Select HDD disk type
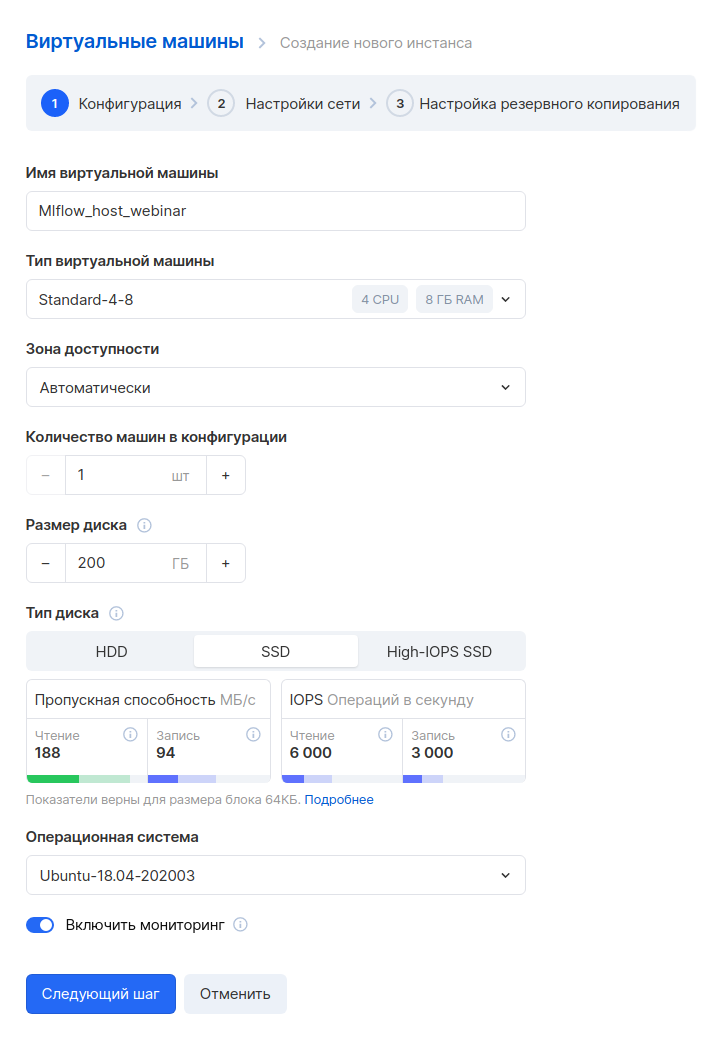This screenshot has height=1042, width=720. [x=111, y=652]
